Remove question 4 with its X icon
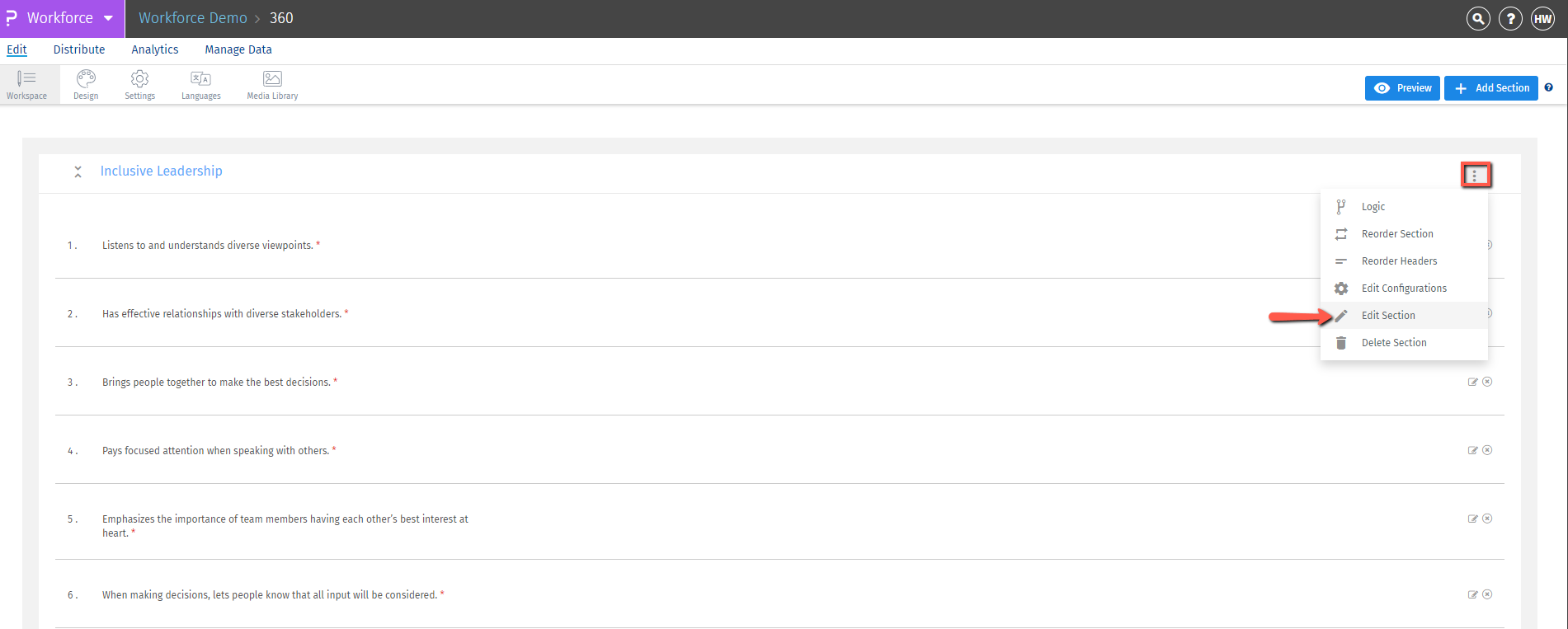This screenshot has height=629, width=1568. pyautogui.click(x=1487, y=449)
